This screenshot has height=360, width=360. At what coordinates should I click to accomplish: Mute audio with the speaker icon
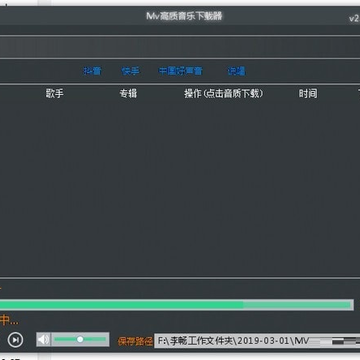tap(44, 340)
